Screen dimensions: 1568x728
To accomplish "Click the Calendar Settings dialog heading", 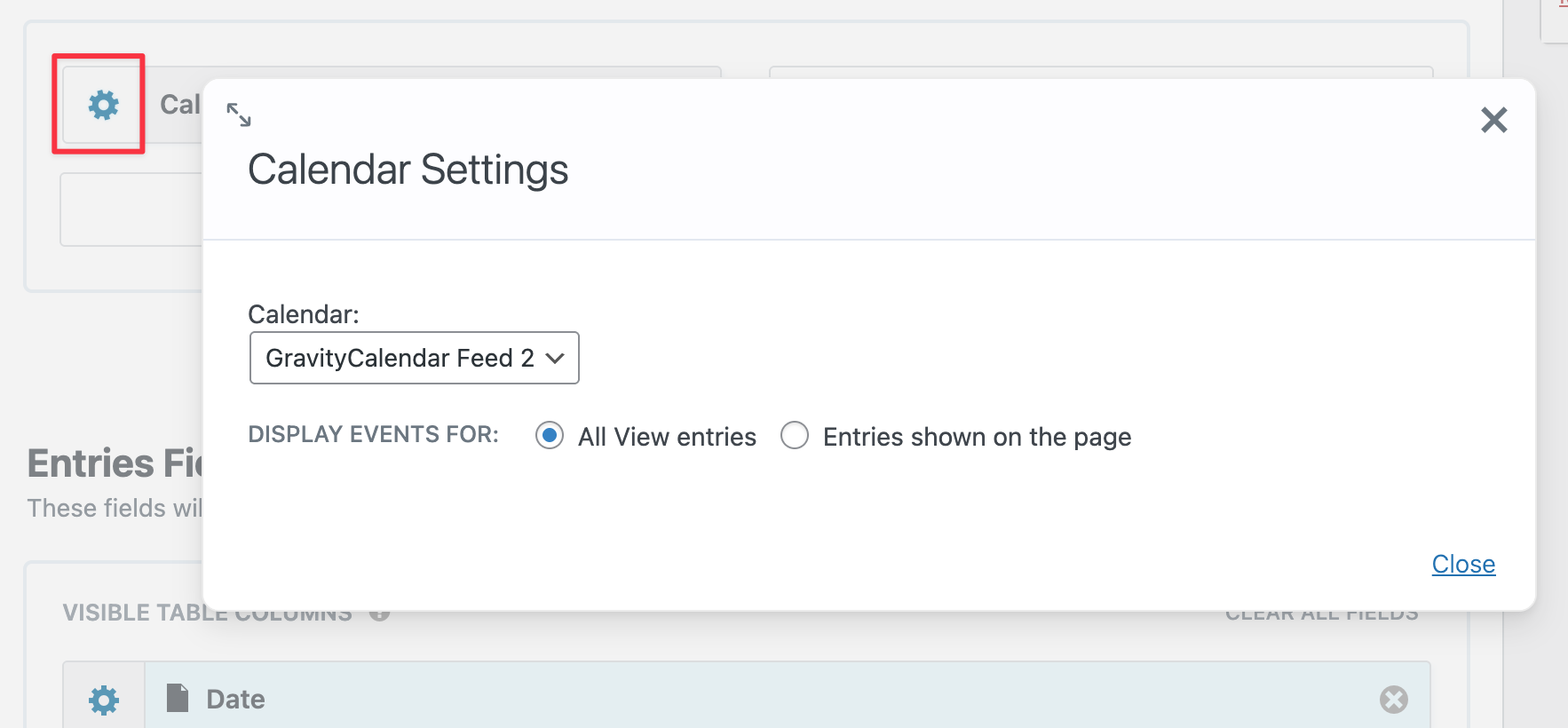I will [408, 170].
